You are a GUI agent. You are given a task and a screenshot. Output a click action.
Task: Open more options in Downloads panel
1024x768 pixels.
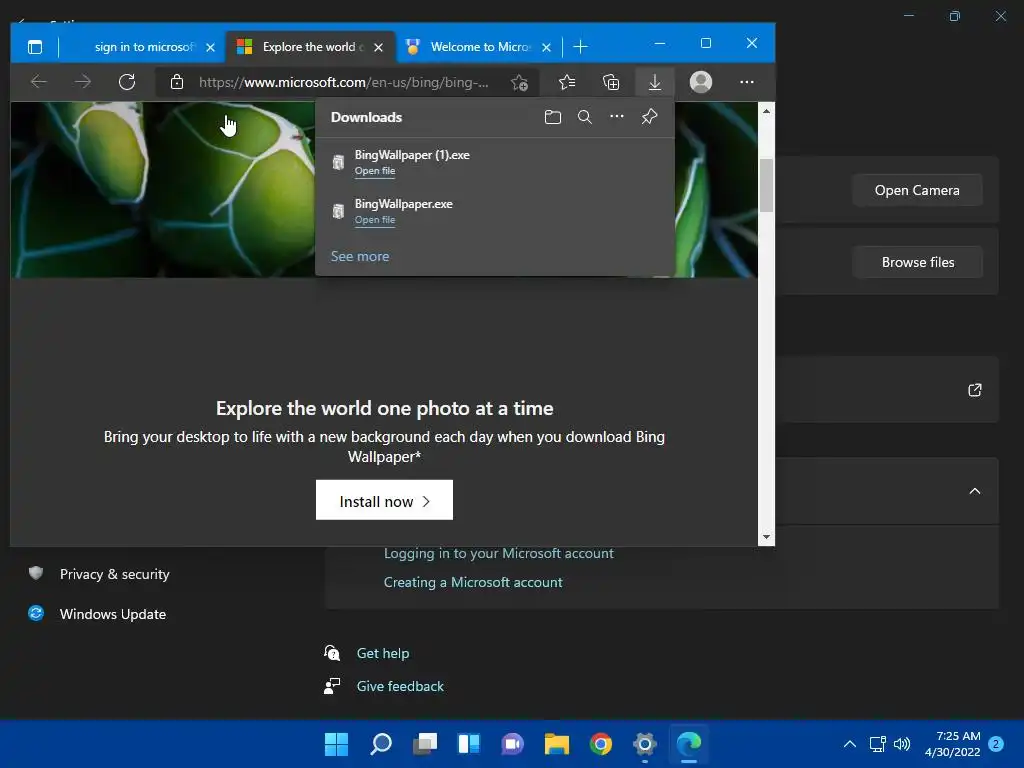tap(616, 116)
